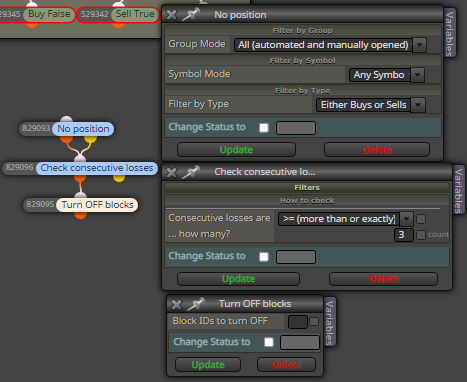Toggle the count checkbox beside how many
The width and height of the screenshot is (467, 382).
click(x=421, y=235)
